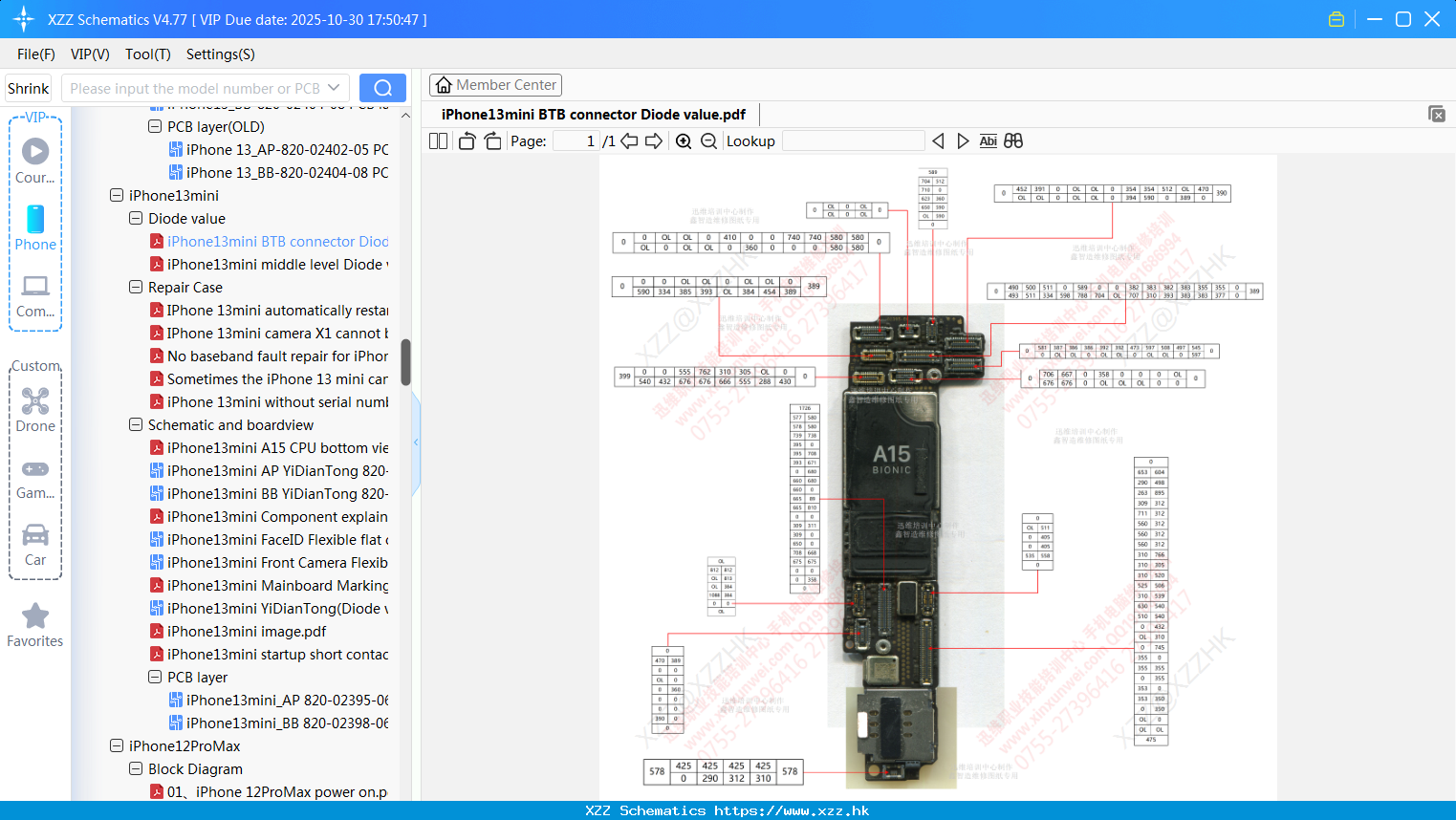This screenshot has width=1456, height=820.
Task: Open iPhone 13mini automatically restart case
Action: (269, 310)
